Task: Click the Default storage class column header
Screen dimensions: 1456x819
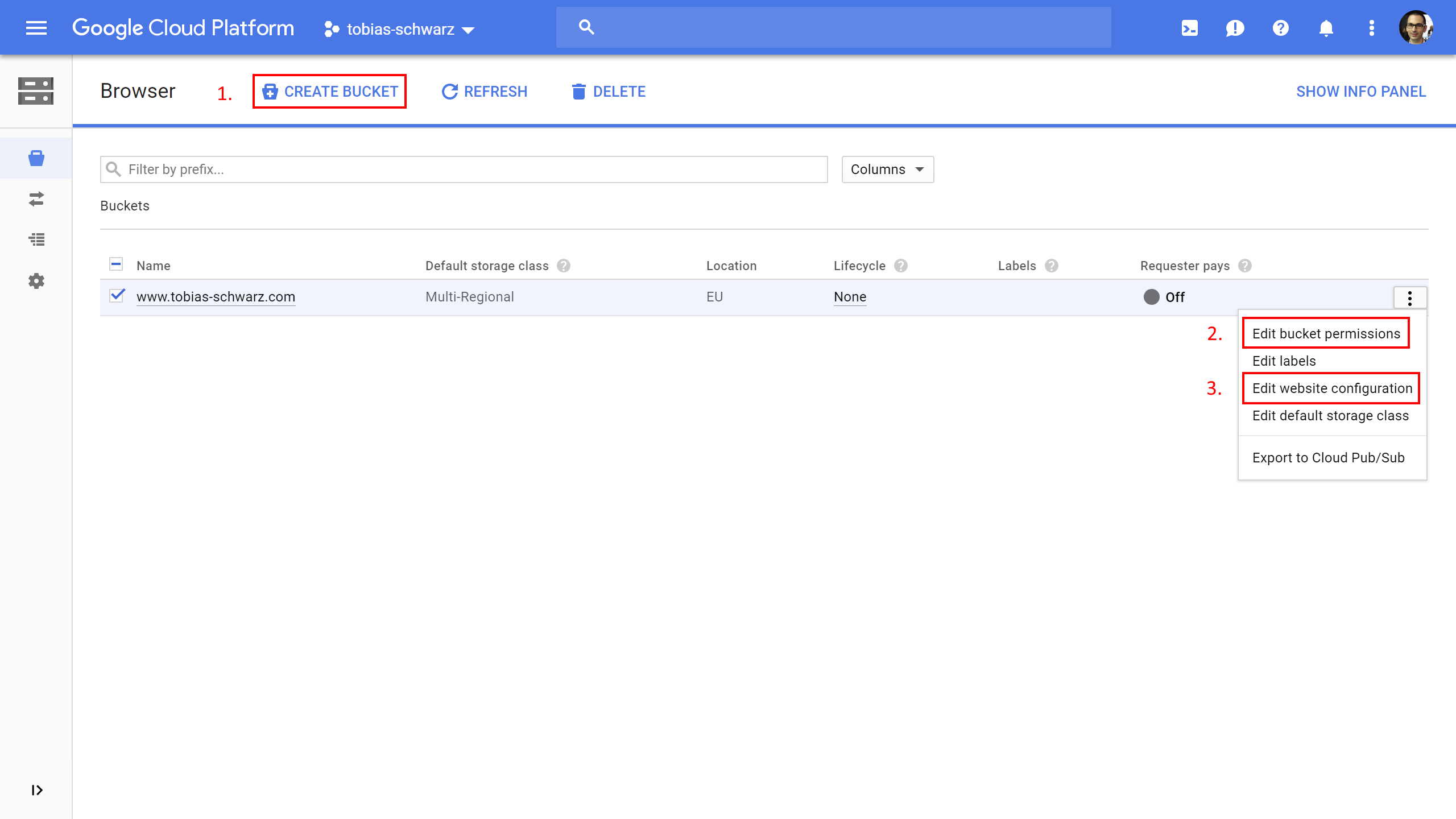Action: 487,266
